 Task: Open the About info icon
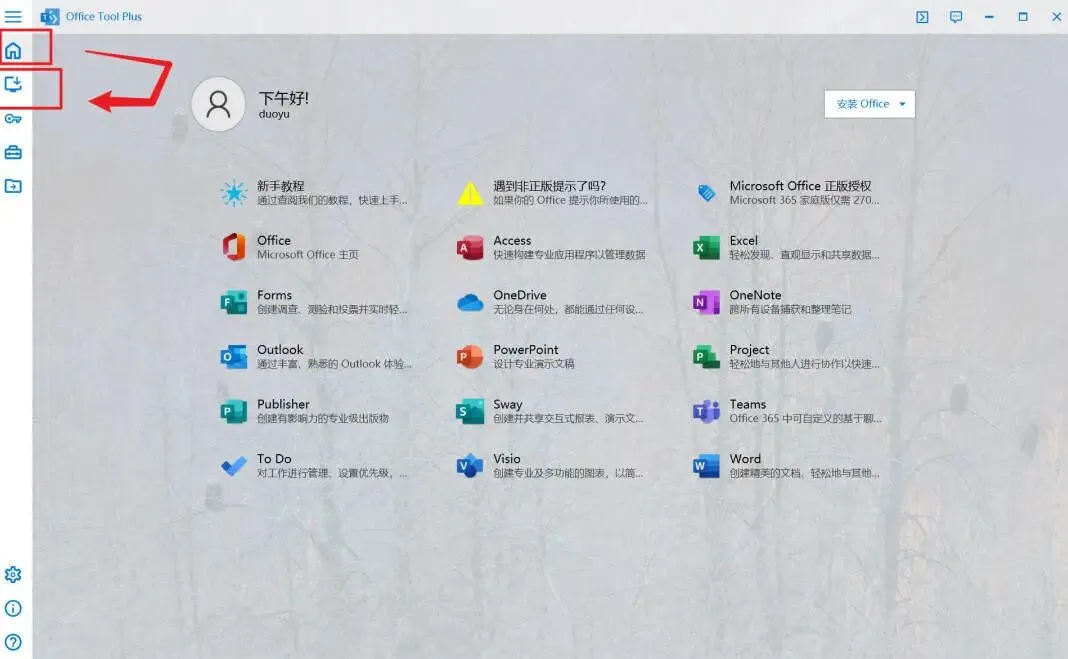click(13, 608)
